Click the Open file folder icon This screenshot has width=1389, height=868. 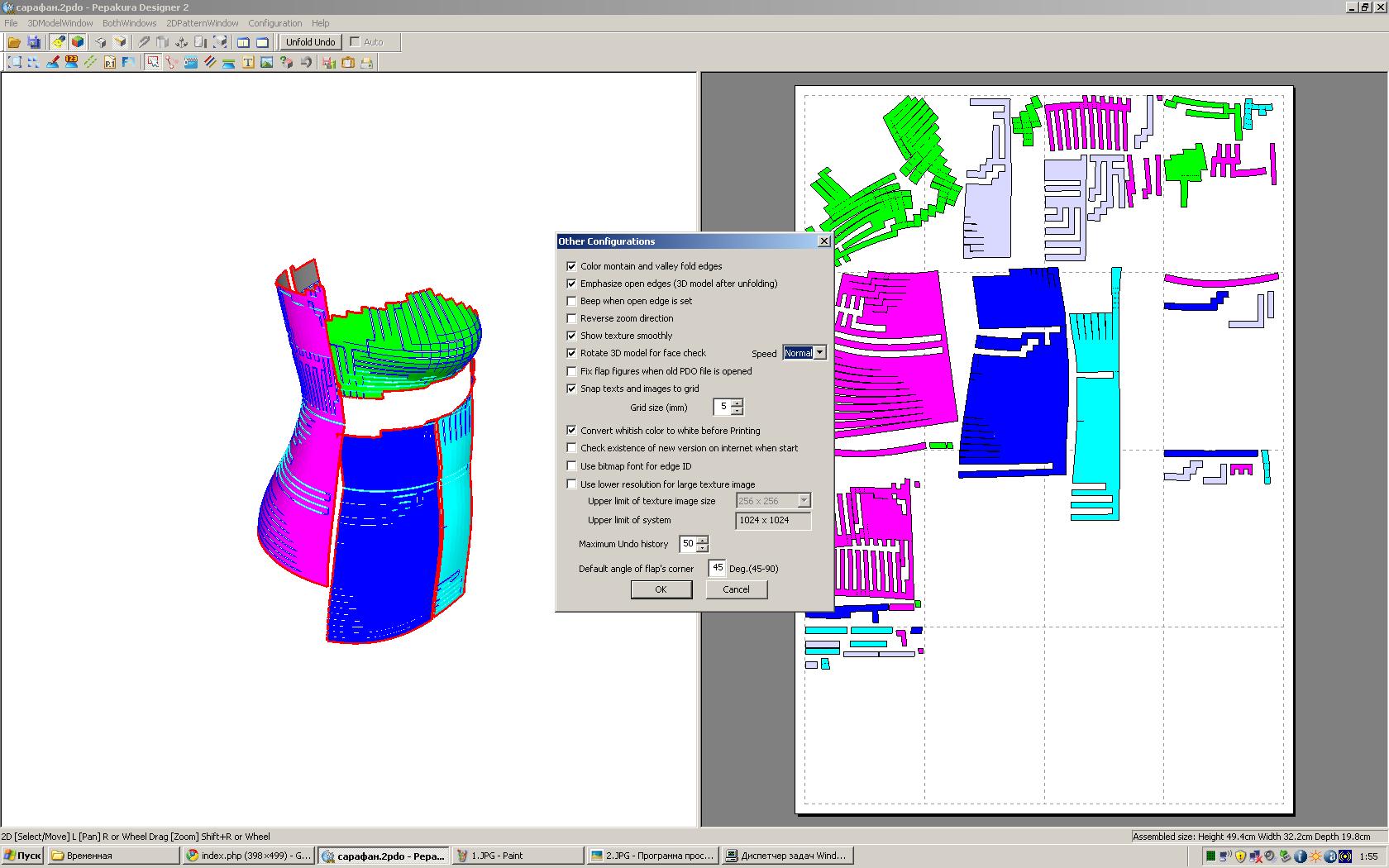point(14,42)
